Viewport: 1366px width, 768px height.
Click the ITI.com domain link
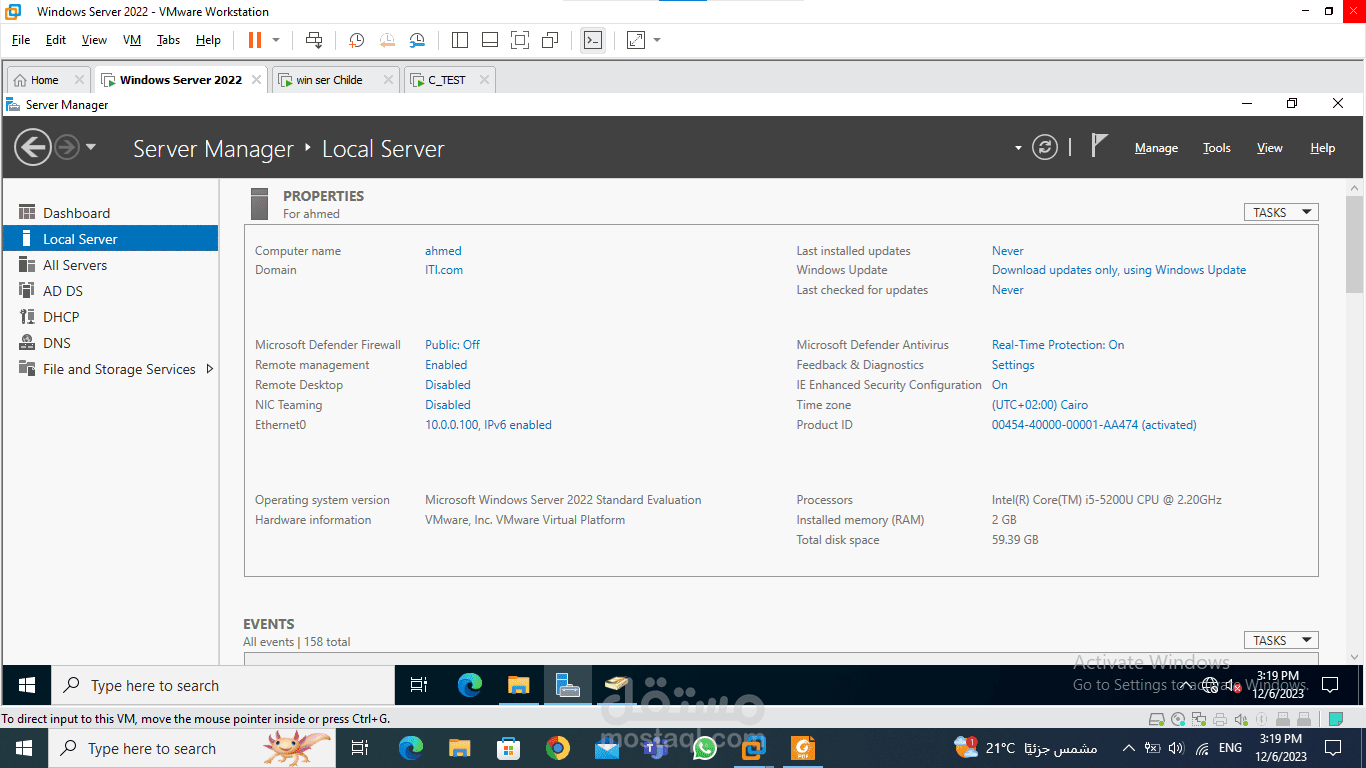coord(444,270)
